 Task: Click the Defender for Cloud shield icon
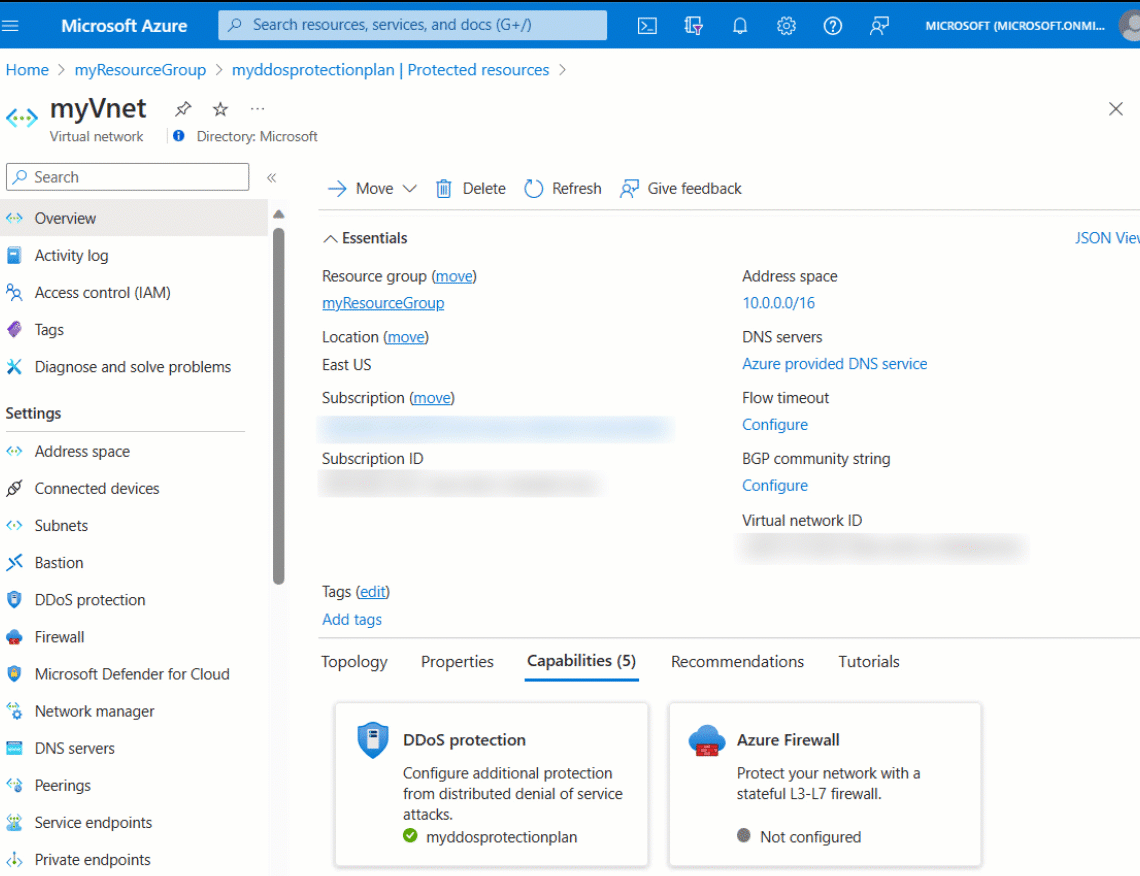(14, 674)
